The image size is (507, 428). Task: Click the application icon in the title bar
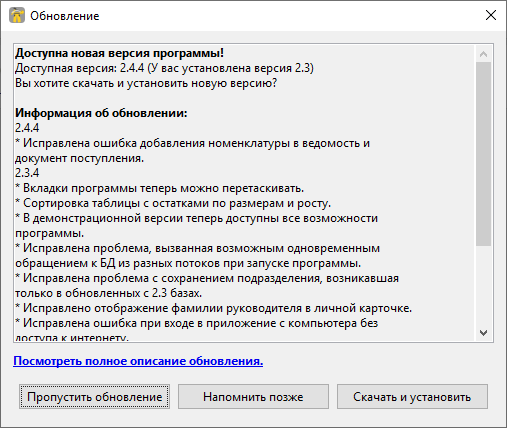point(17,15)
